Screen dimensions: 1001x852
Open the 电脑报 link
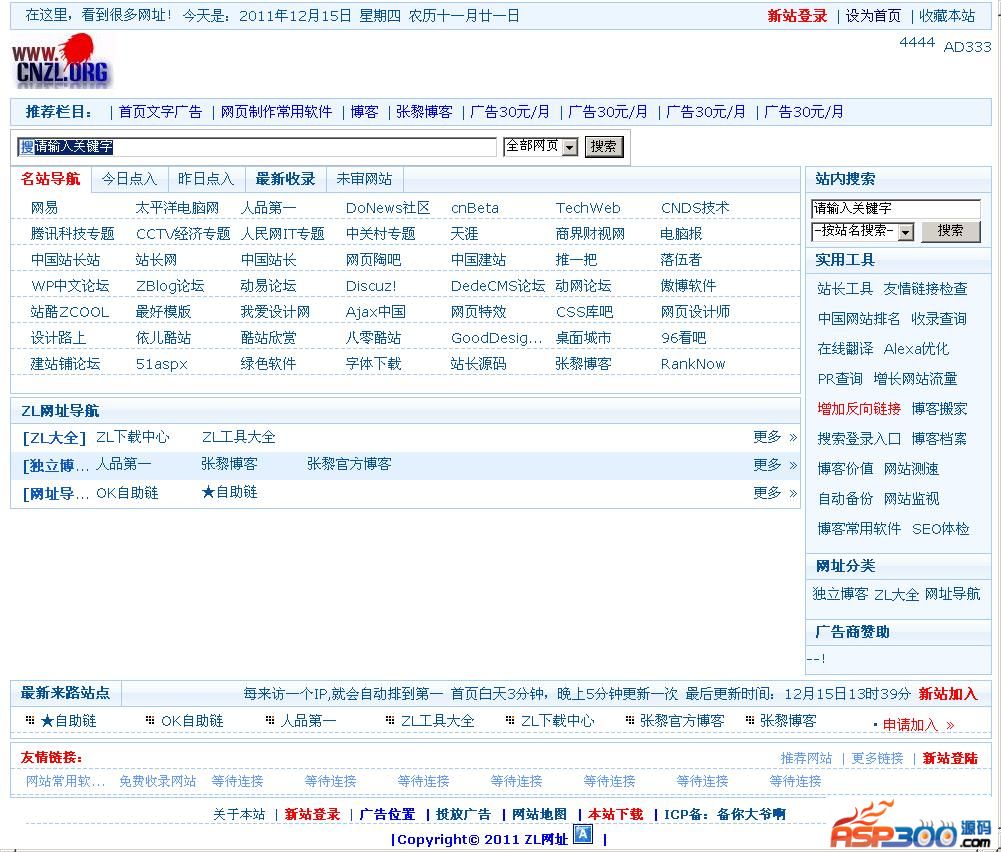point(681,234)
